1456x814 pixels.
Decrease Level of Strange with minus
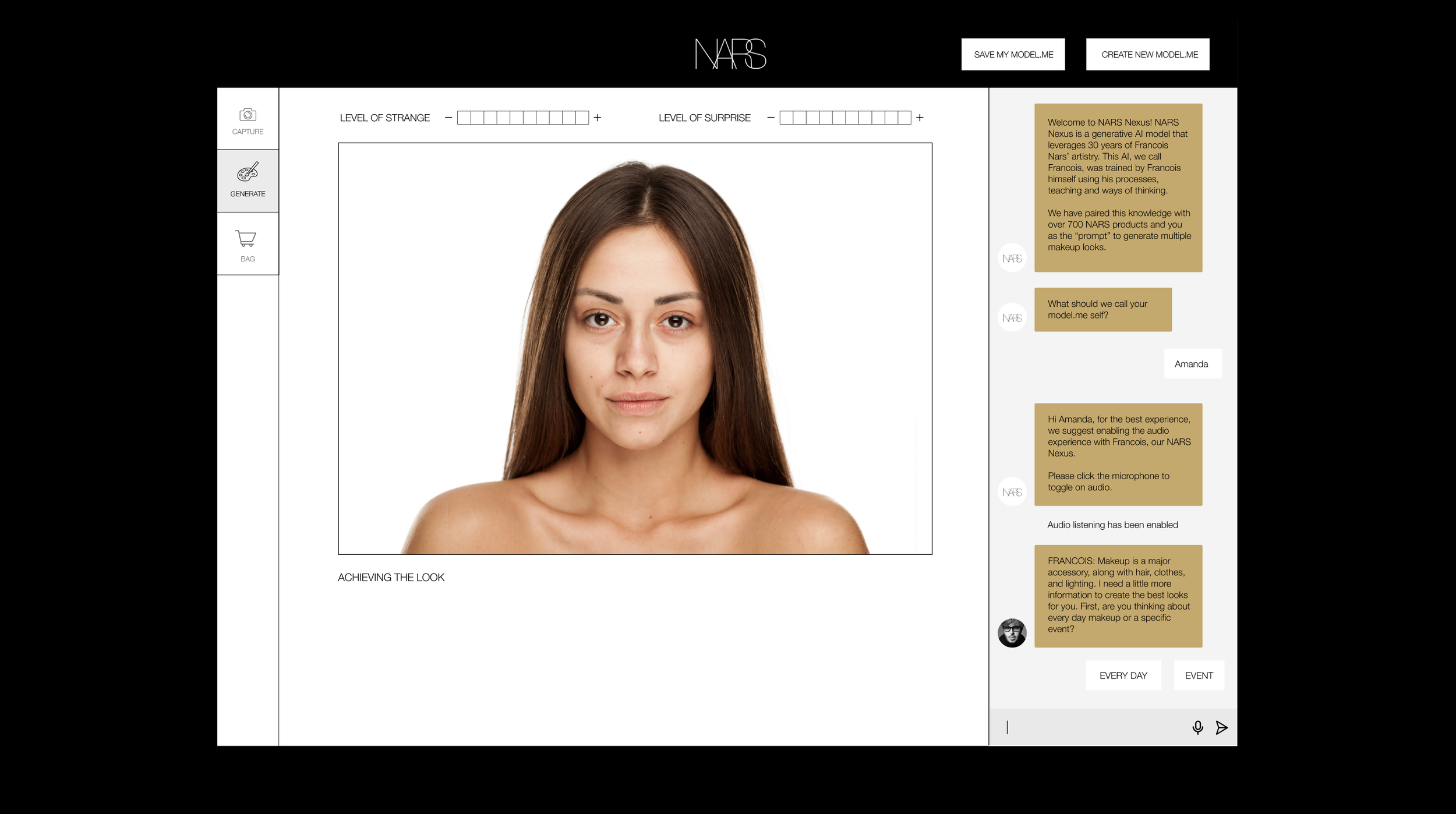pos(448,118)
